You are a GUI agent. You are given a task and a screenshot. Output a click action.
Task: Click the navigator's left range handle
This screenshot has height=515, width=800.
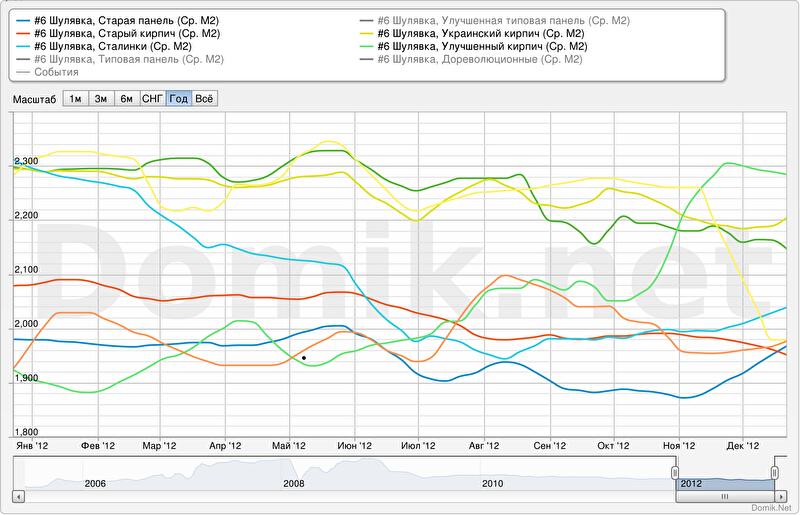pyautogui.click(x=675, y=471)
